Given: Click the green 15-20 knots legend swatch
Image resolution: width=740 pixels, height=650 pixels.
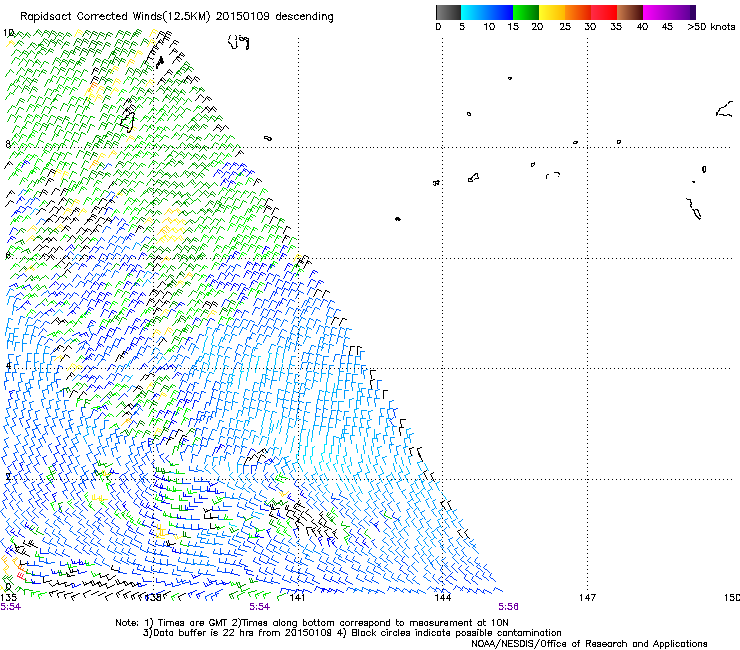Looking at the screenshot, I should (x=526, y=12).
